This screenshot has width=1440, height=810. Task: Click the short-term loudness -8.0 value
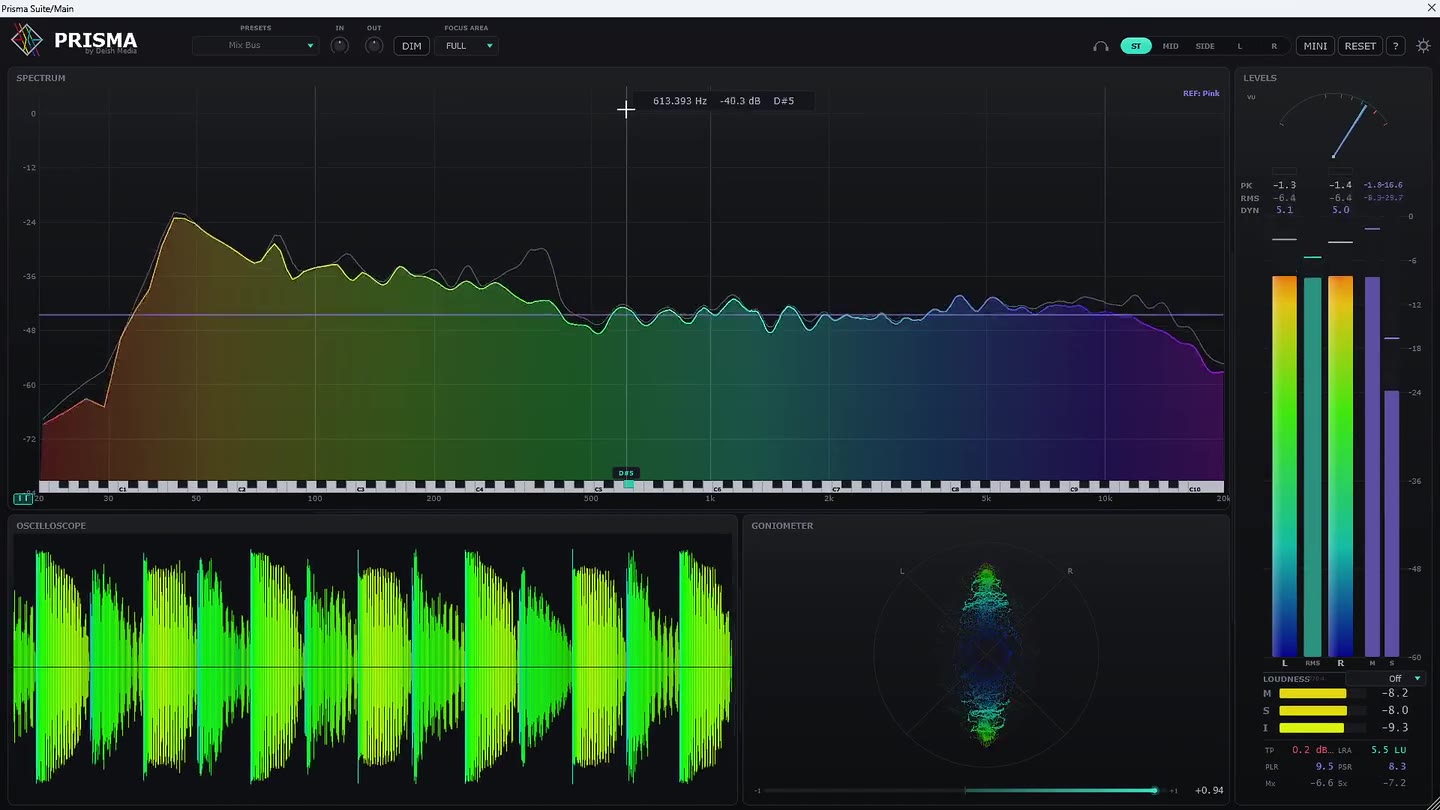pos(1394,710)
